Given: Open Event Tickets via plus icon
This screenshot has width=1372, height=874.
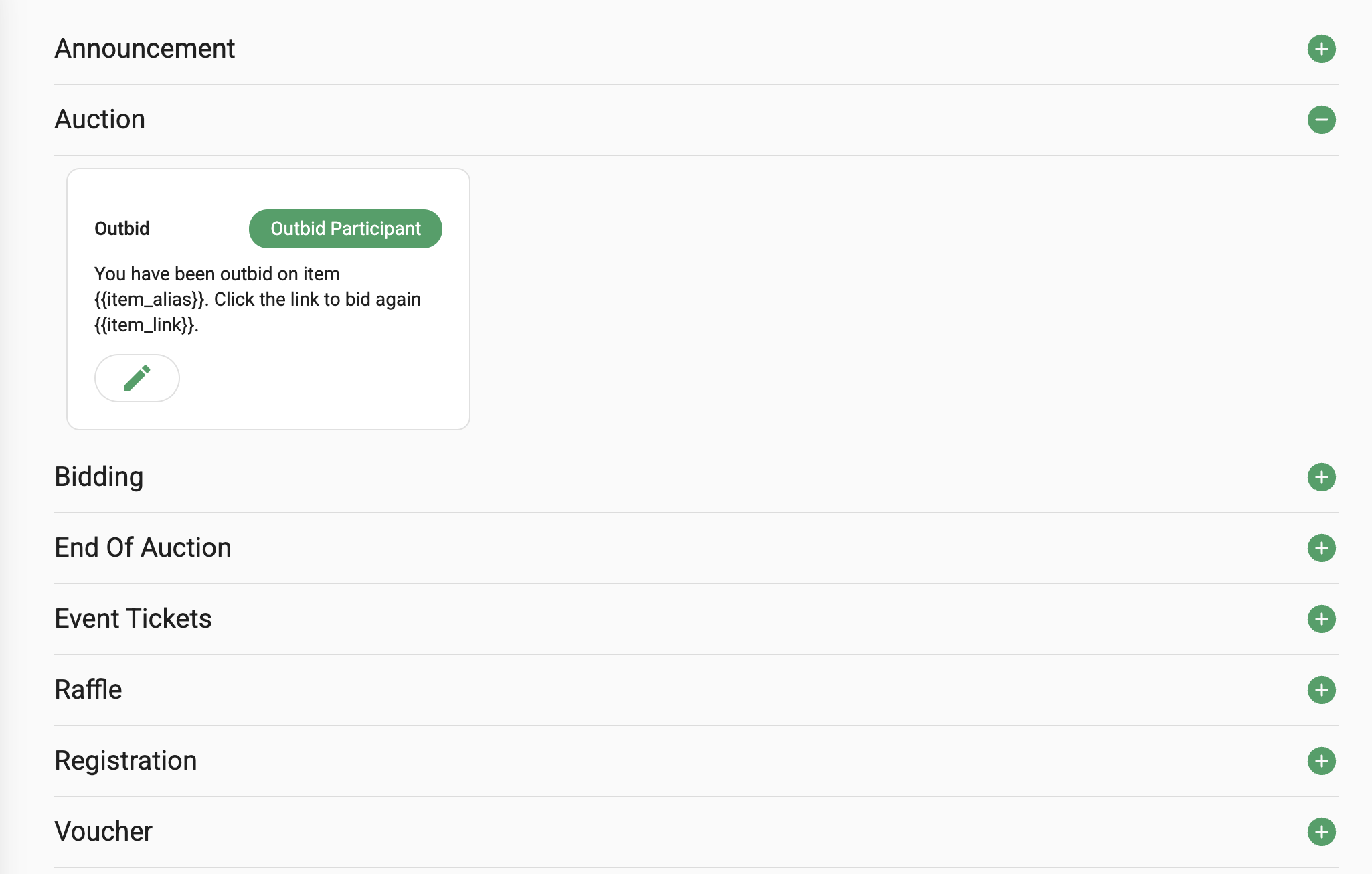Looking at the screenshot, I should tap(1321, 619).
